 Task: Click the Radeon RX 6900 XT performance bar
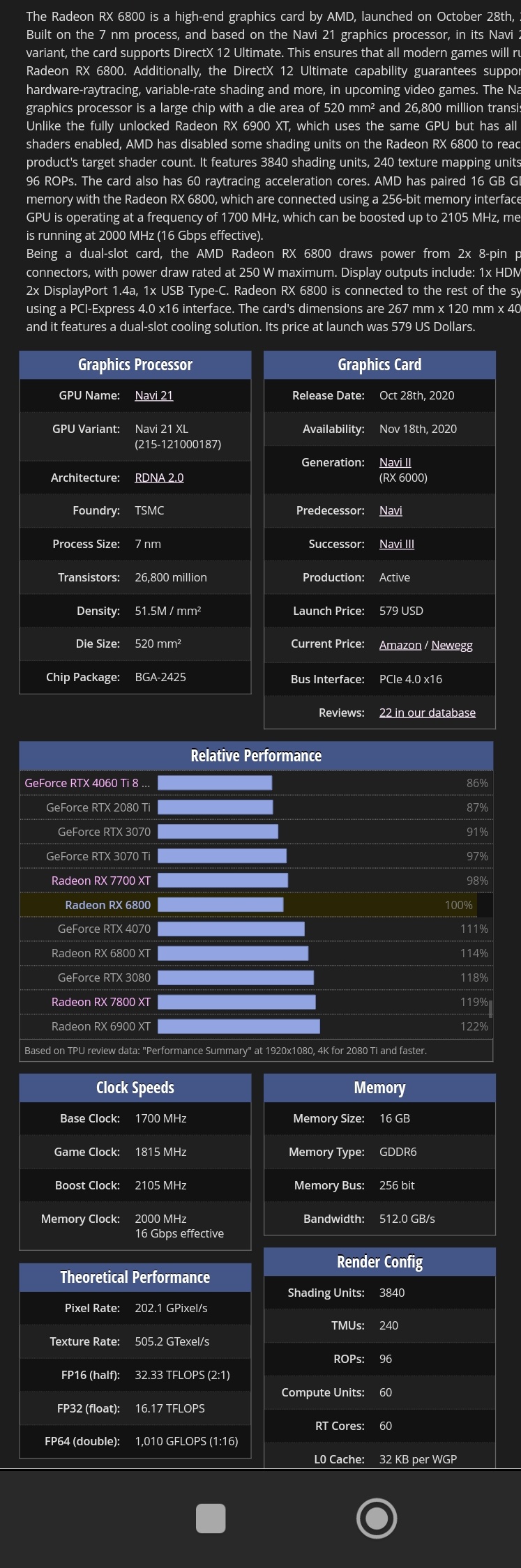click(x=239, y=1026)
